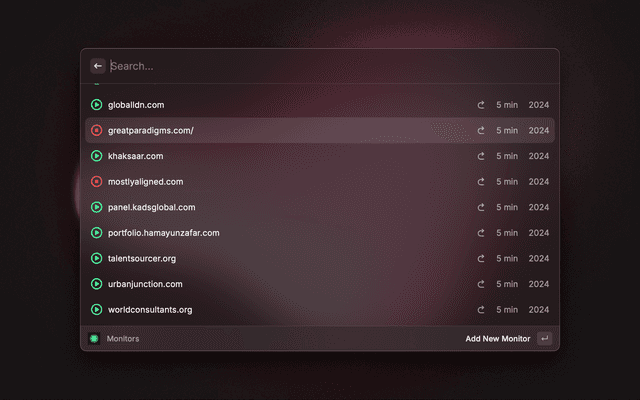
Task: Click the green status icon for portfolio.hamayunzafar.com
Action: point(96,233)
